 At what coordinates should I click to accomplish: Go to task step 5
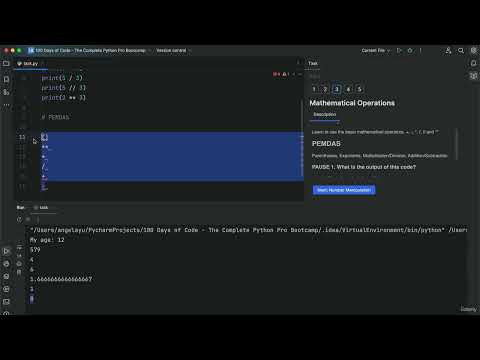click(359, 89)
